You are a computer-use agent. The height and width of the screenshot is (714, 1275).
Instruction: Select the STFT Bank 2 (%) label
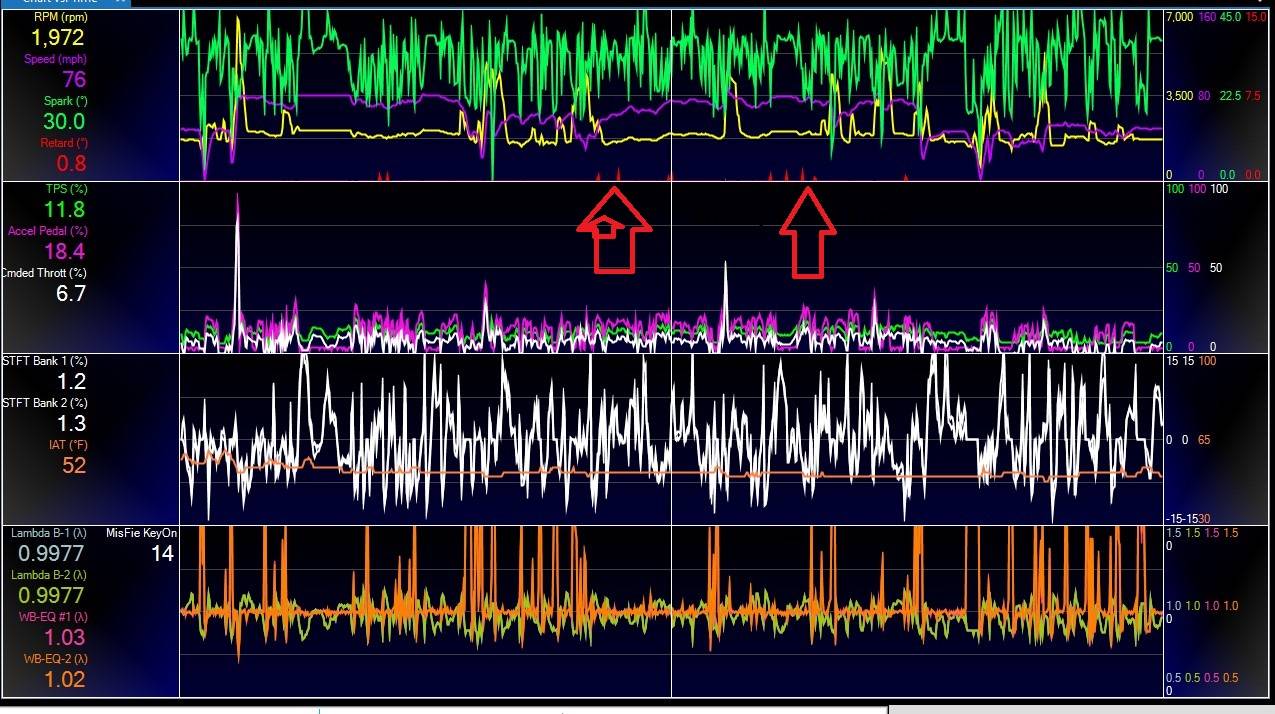click(x=45, y=403)
